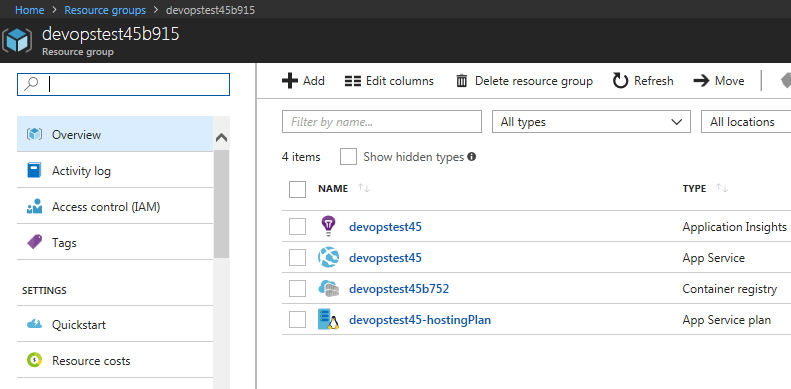This screenshot has height=389, width=791.
Task: Click Delete resource group button
Action: coord(524,81)
